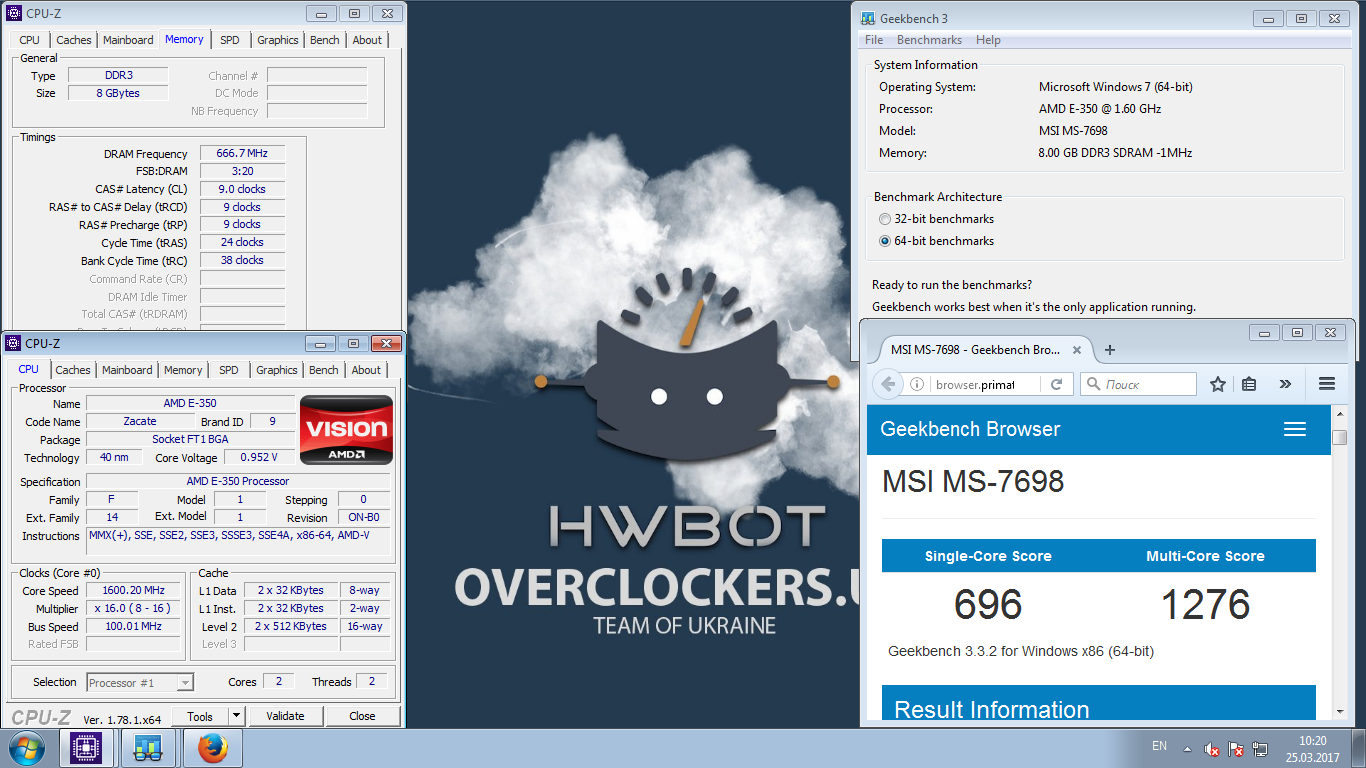Expand Firefox toolbar overflow chevron

(1285, 384)
